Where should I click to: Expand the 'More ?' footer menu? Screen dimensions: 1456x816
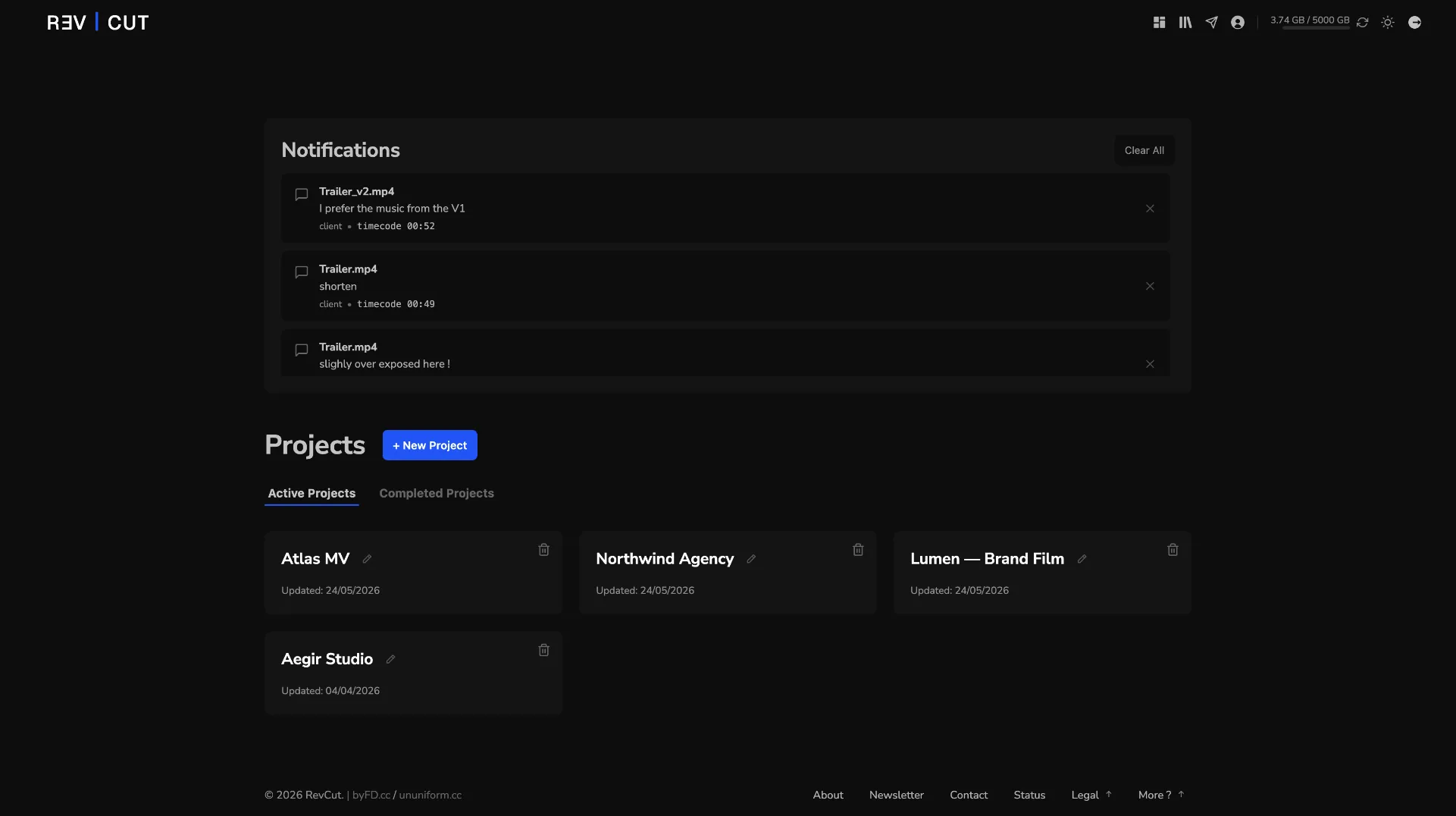pos(1161,795)
